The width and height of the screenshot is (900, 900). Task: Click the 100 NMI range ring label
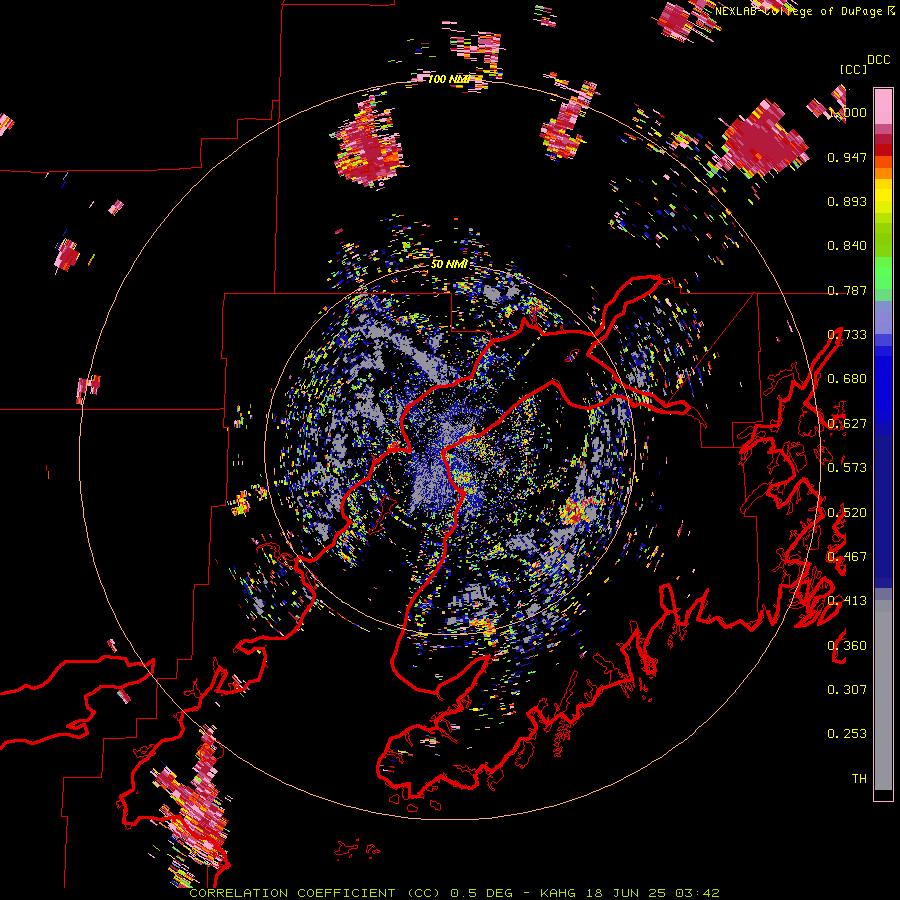coord(448,79)
